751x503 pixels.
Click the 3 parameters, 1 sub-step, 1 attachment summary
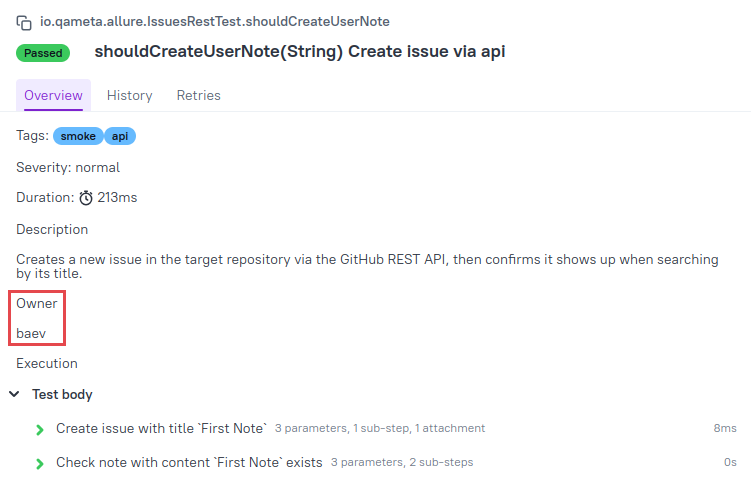click(x=380, y=428)
